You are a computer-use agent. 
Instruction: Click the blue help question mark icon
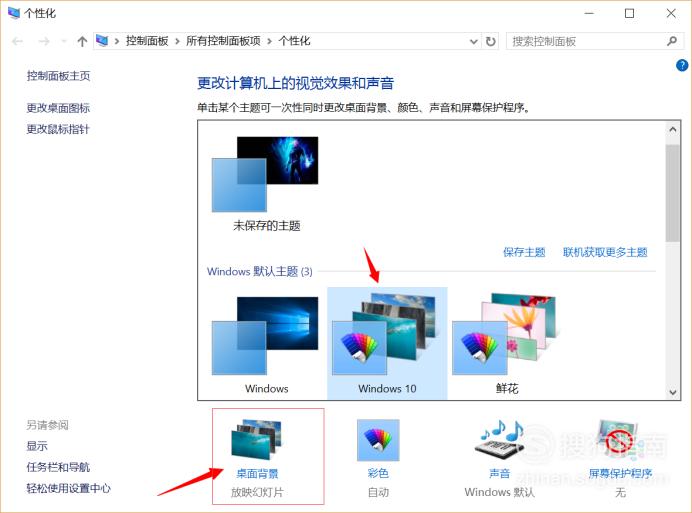pos(682,65)
